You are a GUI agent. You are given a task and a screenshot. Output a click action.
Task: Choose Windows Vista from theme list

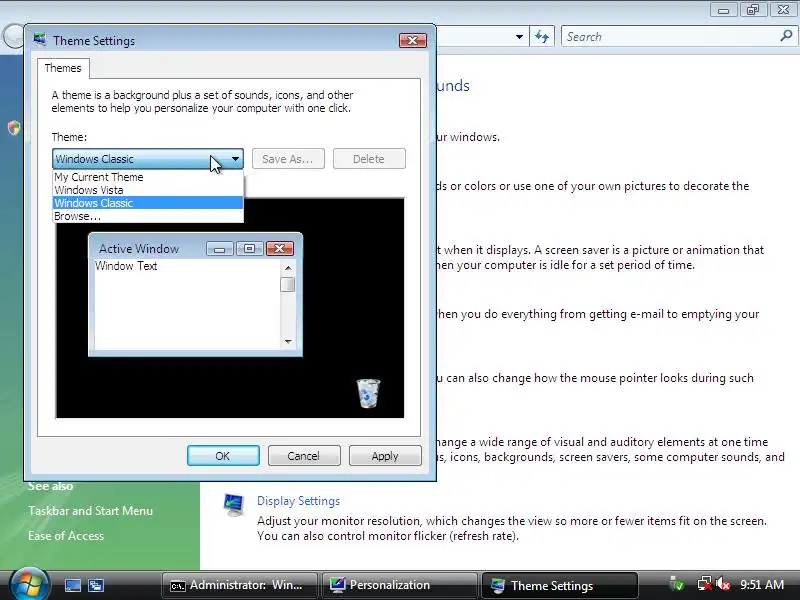tap(148, 190)
